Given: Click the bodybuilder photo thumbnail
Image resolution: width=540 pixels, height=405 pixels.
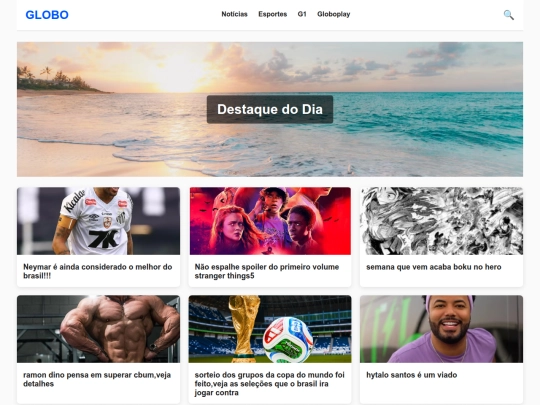Looking at the screenshot, I should pyautogui.click(x=98, y=329).
